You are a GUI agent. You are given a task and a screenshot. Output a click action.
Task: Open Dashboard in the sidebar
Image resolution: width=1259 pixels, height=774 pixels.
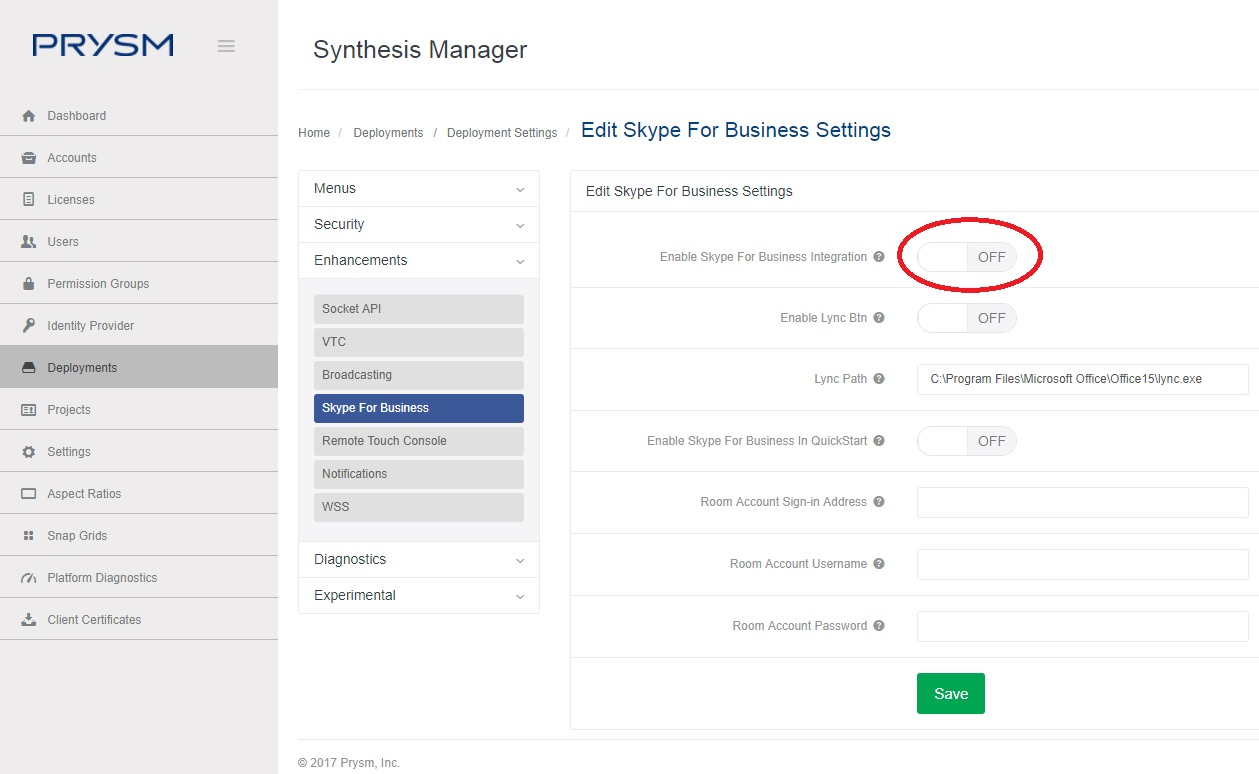pos(139,116)
